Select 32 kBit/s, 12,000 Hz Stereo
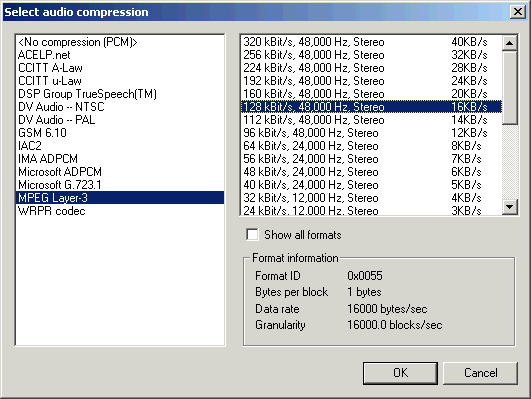Image resolution: width=531 pixels, height=399 pixels. pyautogui.click(x=371, y=197)
